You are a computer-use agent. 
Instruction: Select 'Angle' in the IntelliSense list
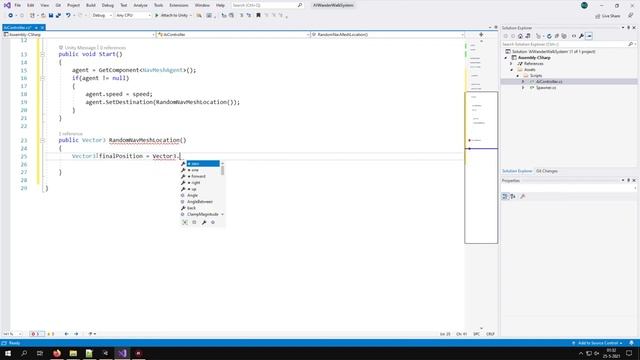coord(200,195)
